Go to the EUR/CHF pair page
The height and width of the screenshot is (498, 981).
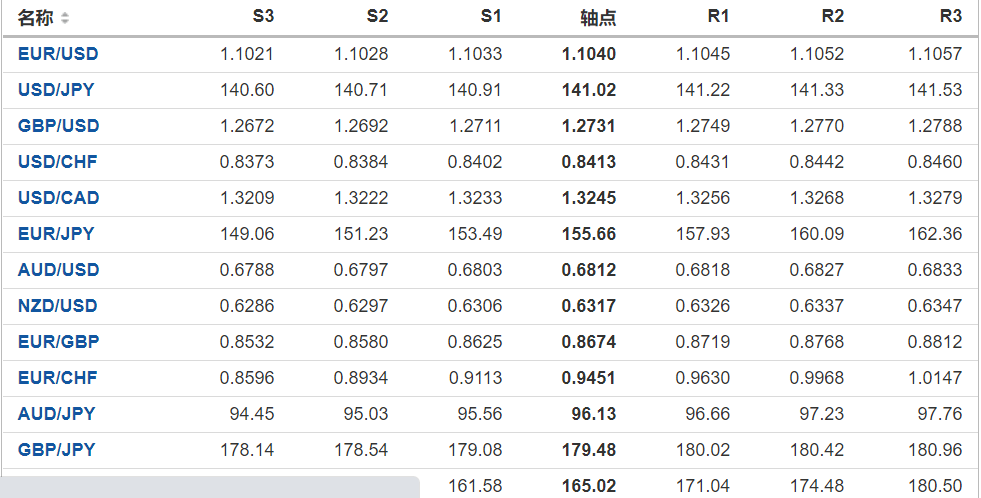57,378
